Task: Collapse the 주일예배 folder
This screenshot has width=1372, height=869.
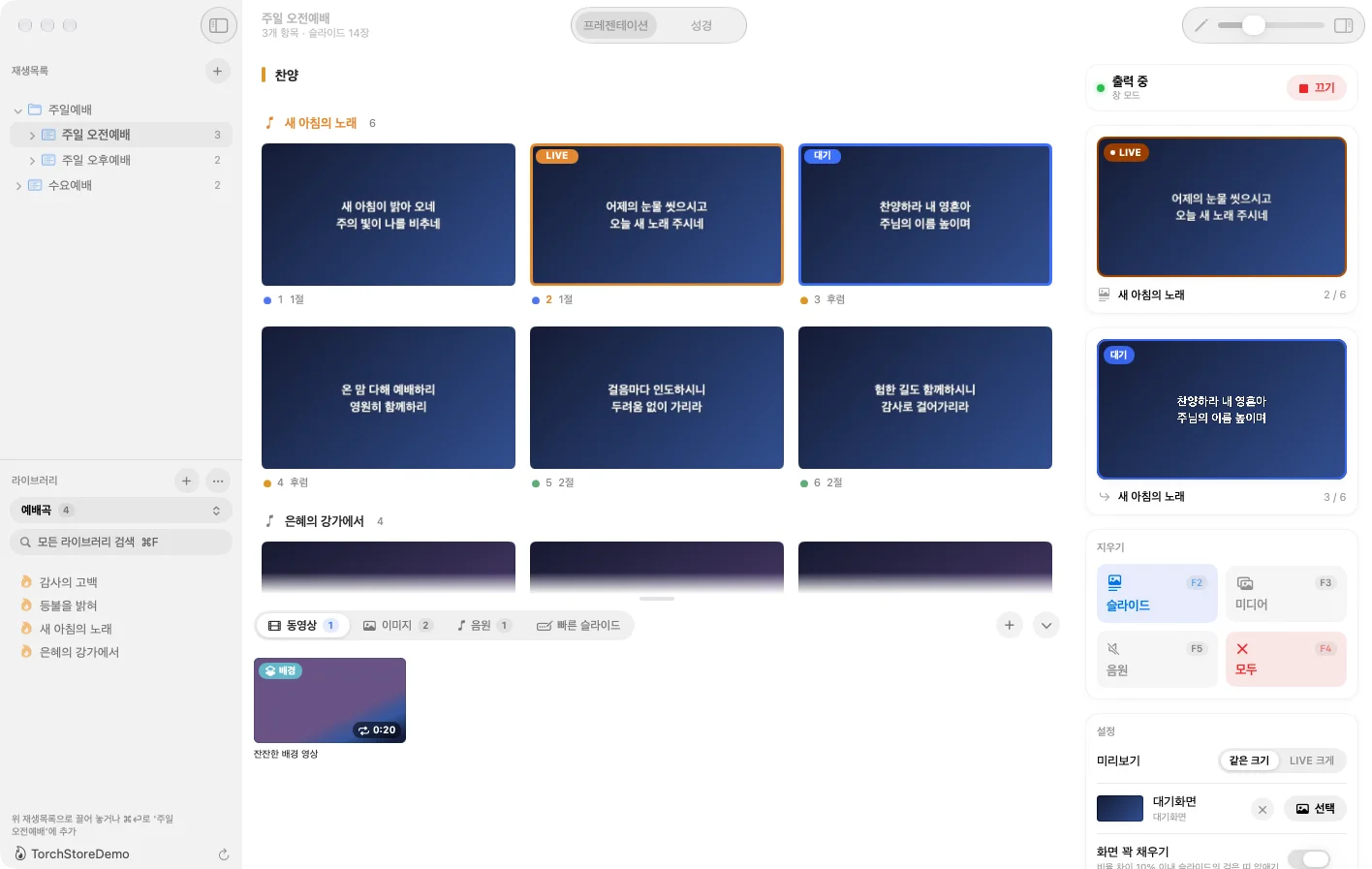Action: 17,110
